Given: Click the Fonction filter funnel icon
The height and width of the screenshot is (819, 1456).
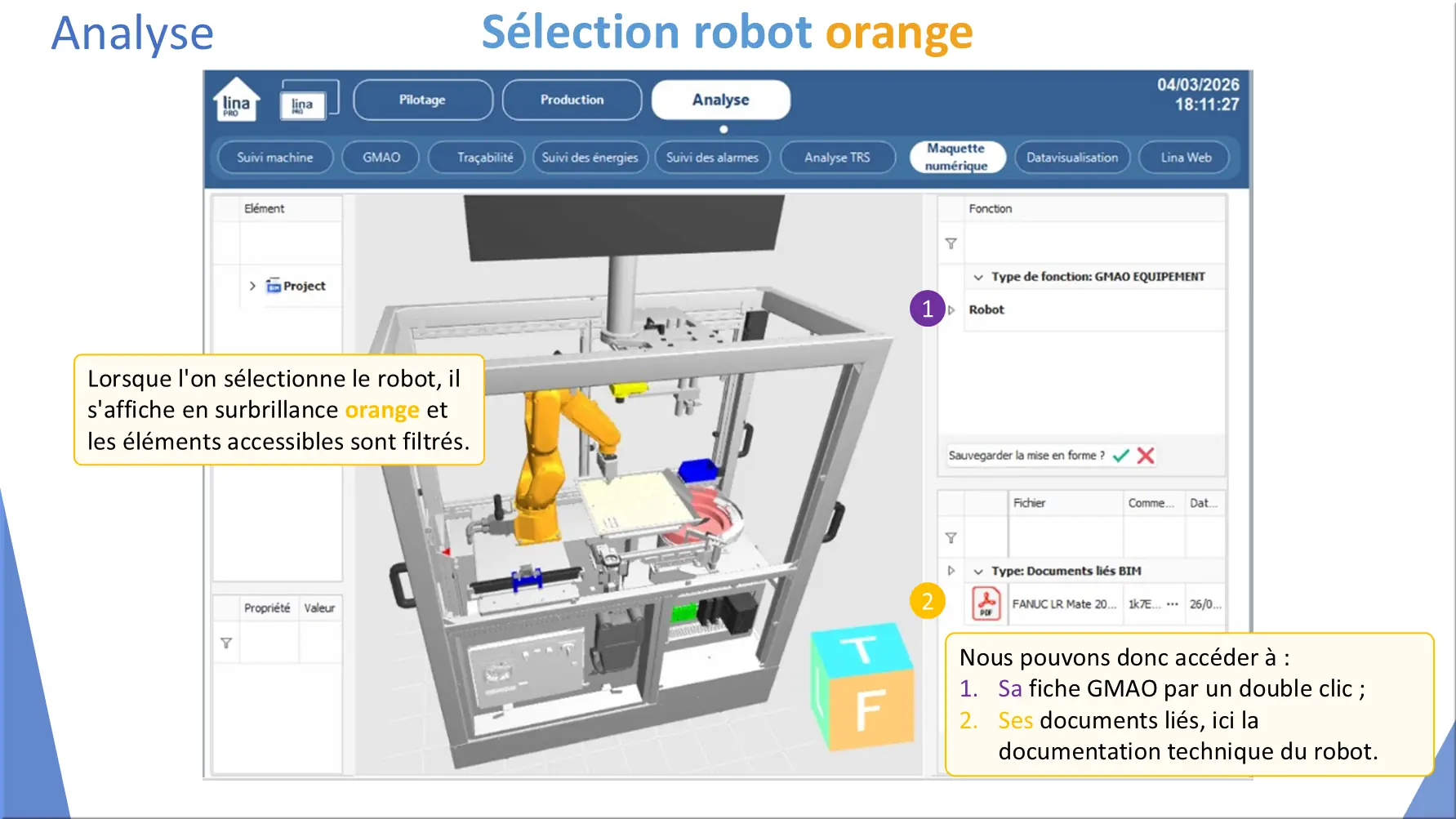Looking at the screenshot, I should click(951, 243).
